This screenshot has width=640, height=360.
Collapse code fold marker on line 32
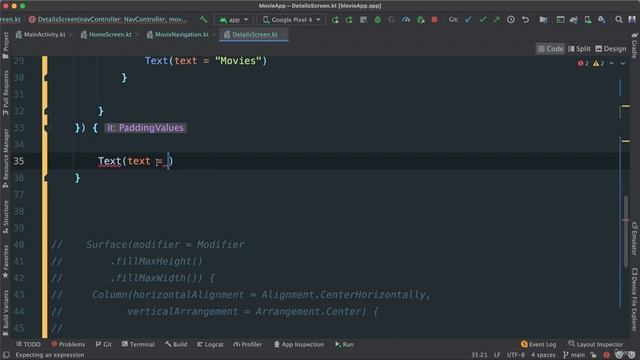coord(46,111)
